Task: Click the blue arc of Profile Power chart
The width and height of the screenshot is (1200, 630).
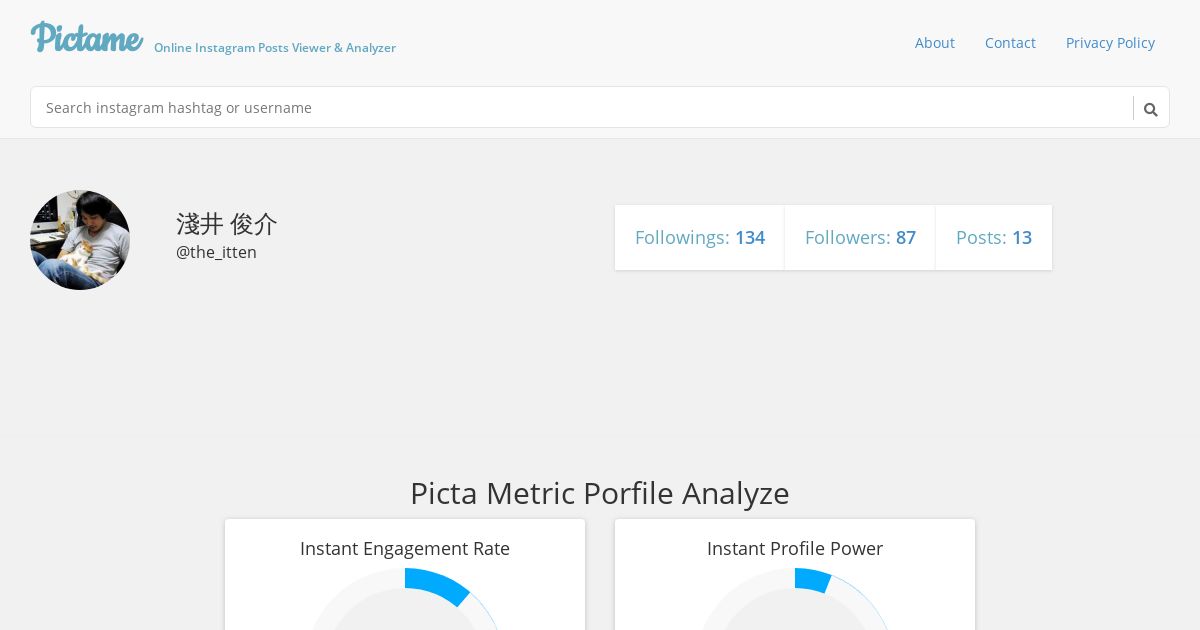Action: coord(813,580)
